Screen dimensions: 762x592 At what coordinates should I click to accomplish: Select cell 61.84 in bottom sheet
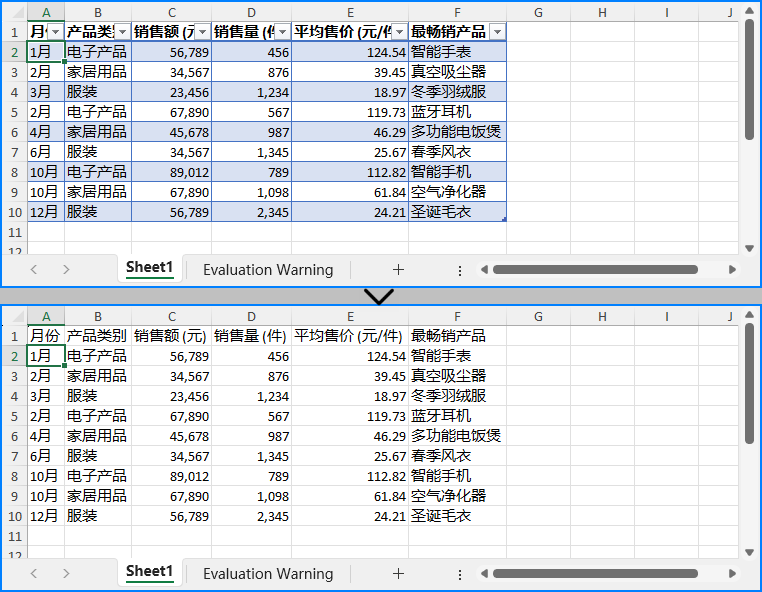(350, 496)
